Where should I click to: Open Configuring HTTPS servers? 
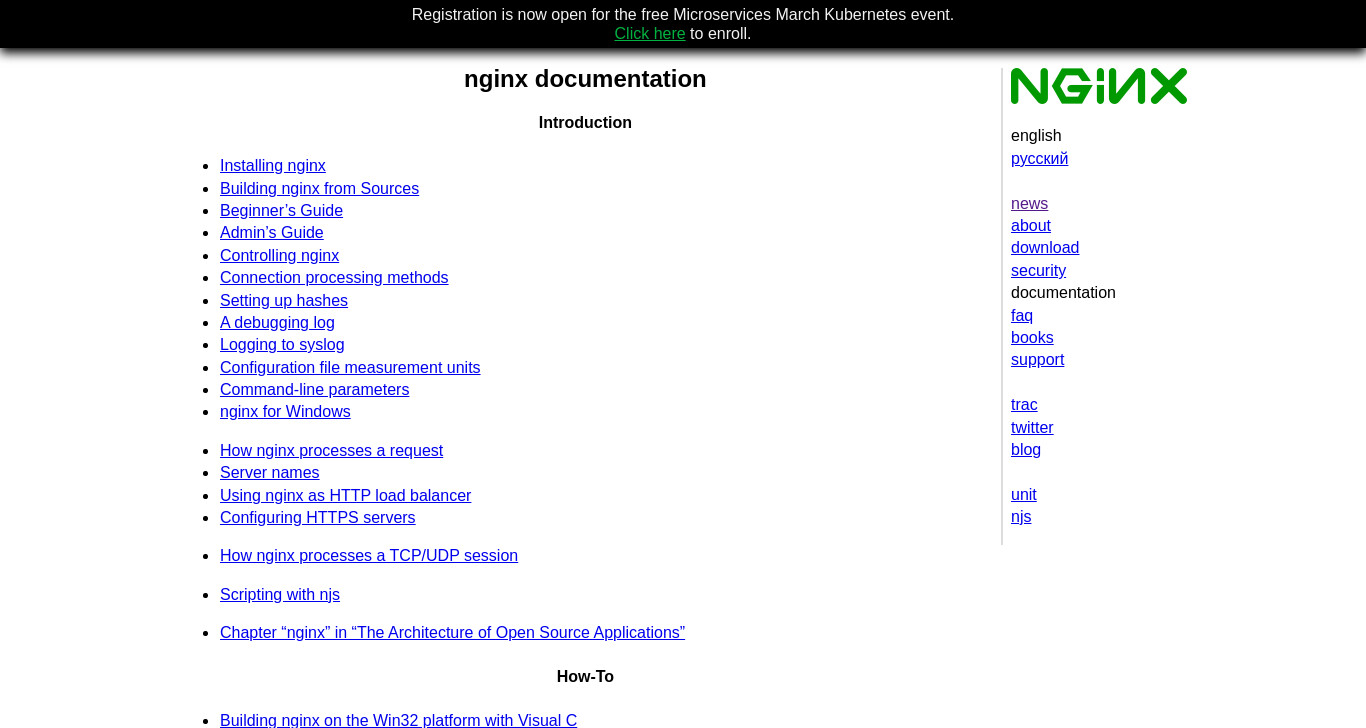pyautogui.click(x=317, y=518)
